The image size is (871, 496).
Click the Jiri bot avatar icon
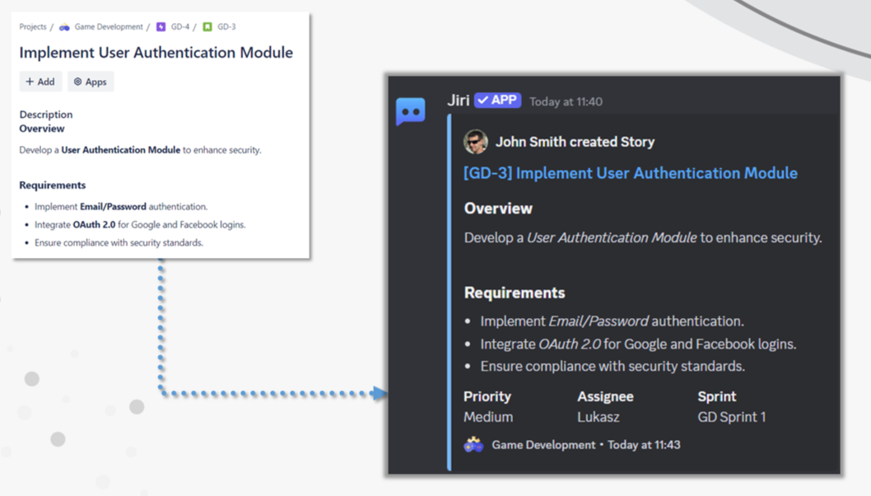411,111
